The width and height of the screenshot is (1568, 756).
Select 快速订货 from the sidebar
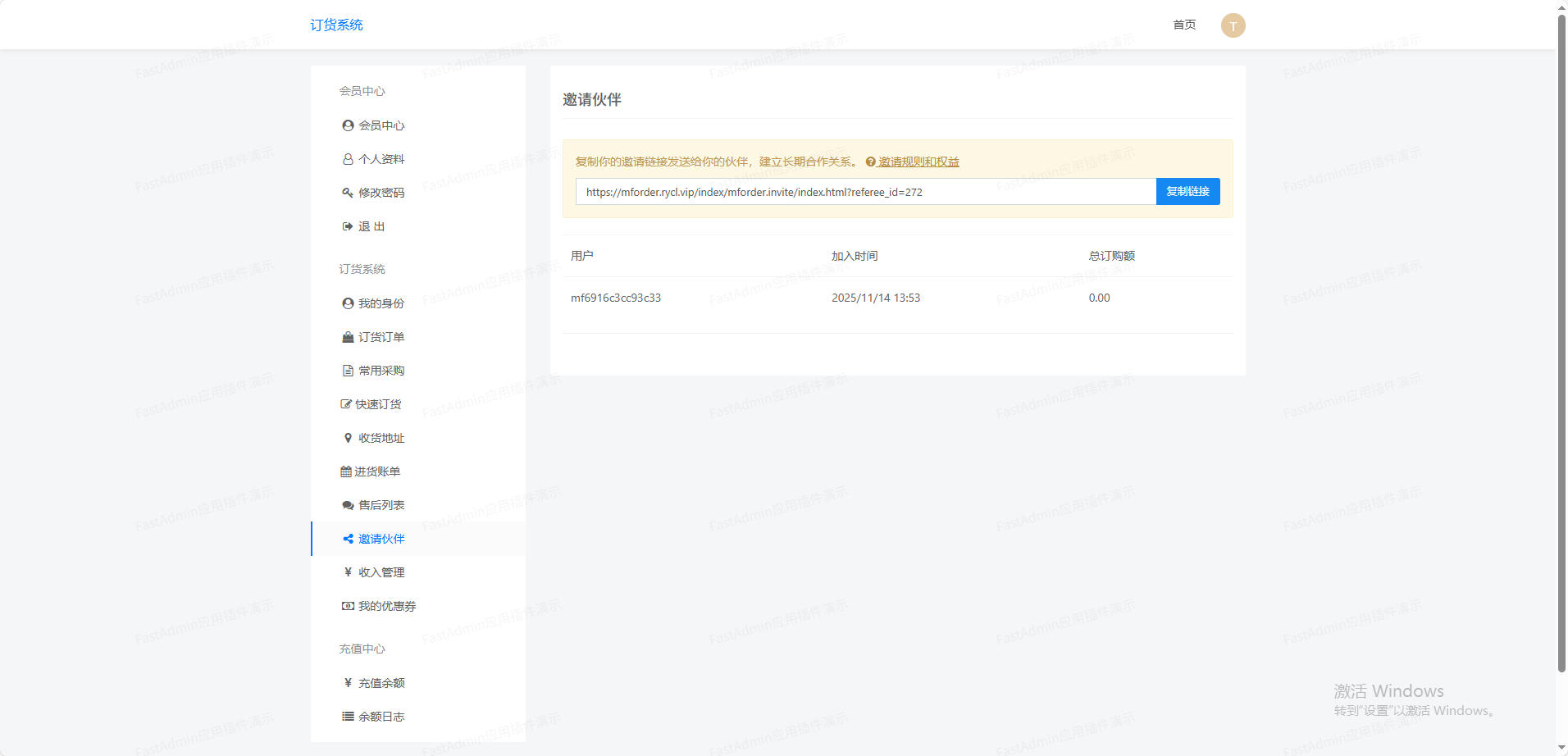[378, 404]
